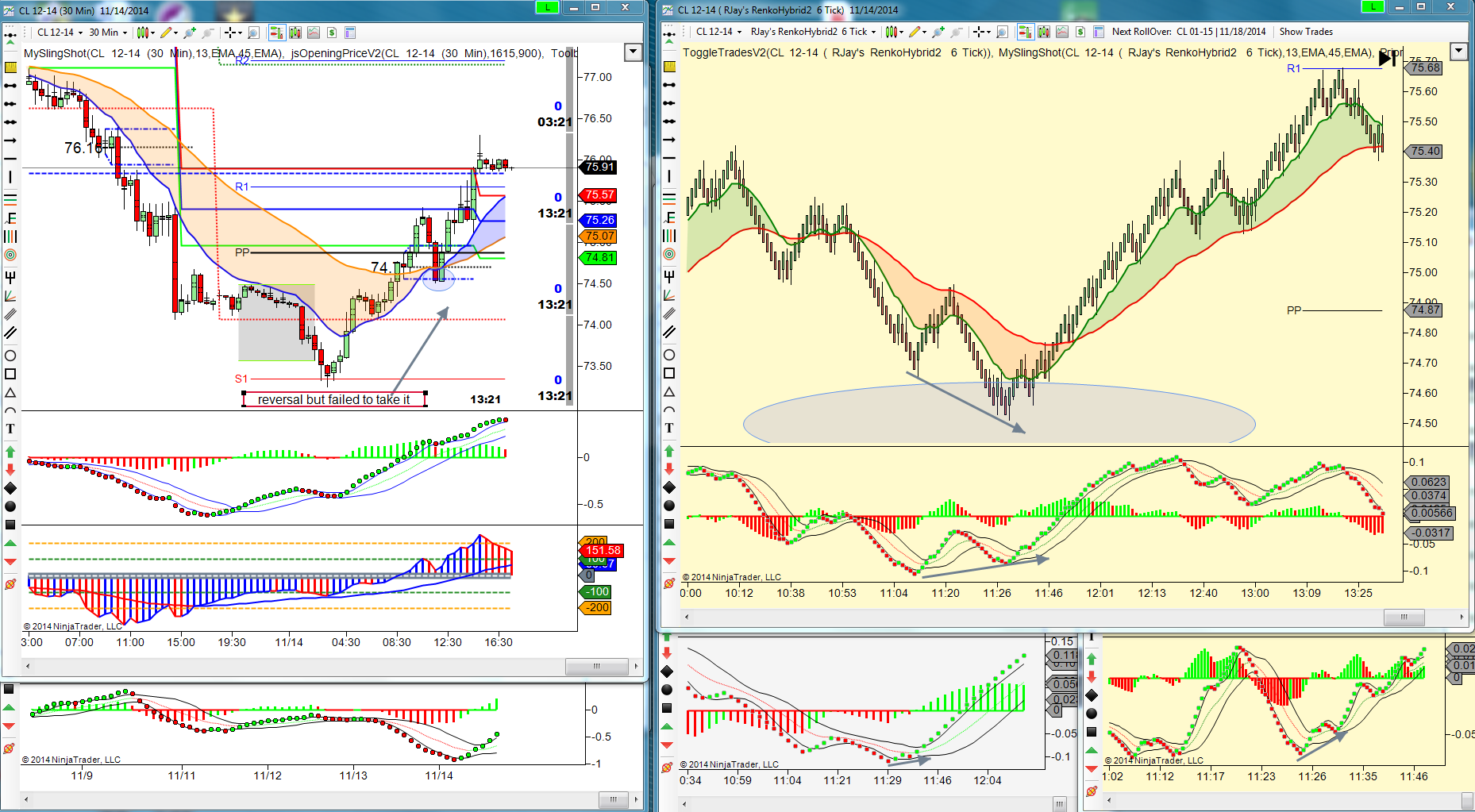
Task: Select the Rectangle drawing tool in Renko chart sidebar
Action: (669, 374)
